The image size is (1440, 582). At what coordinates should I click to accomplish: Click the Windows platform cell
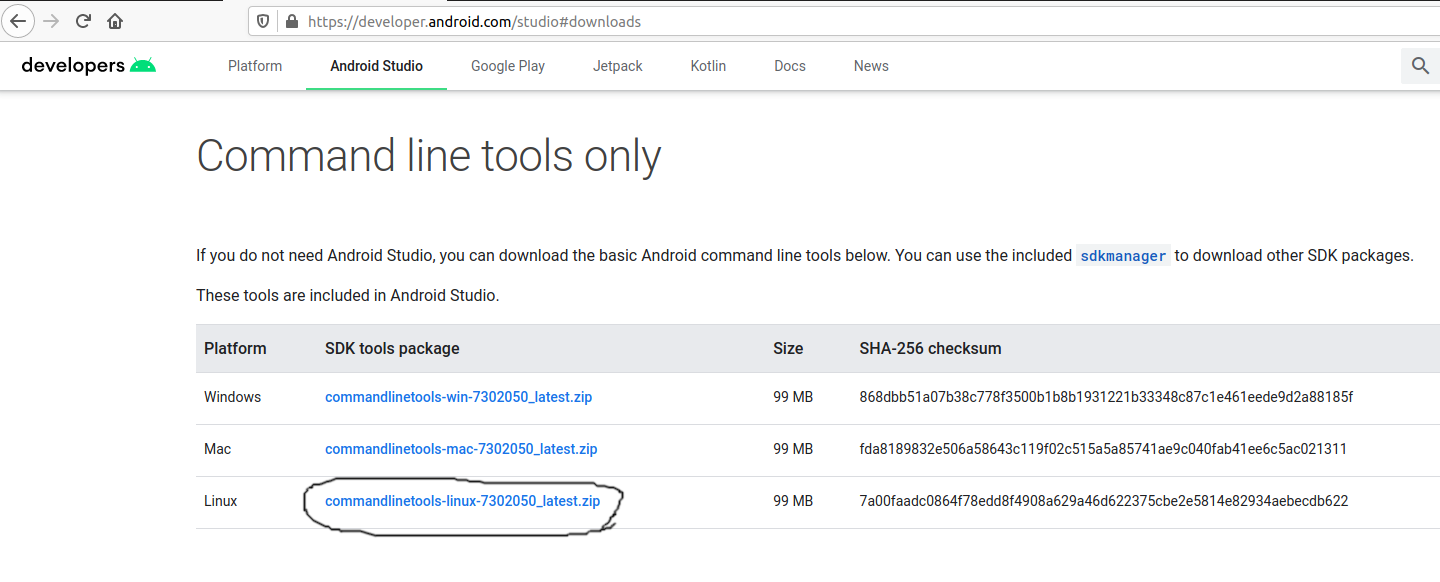232,397
